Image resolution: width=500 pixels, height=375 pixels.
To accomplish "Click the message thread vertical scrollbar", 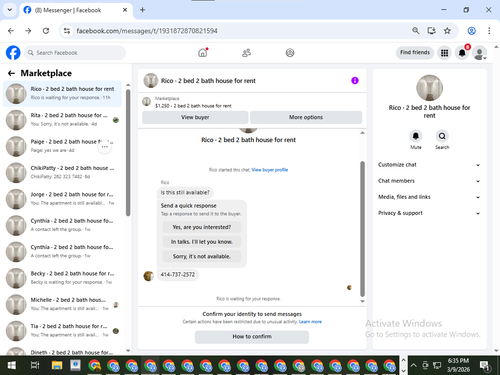I will tap(362, 229).
